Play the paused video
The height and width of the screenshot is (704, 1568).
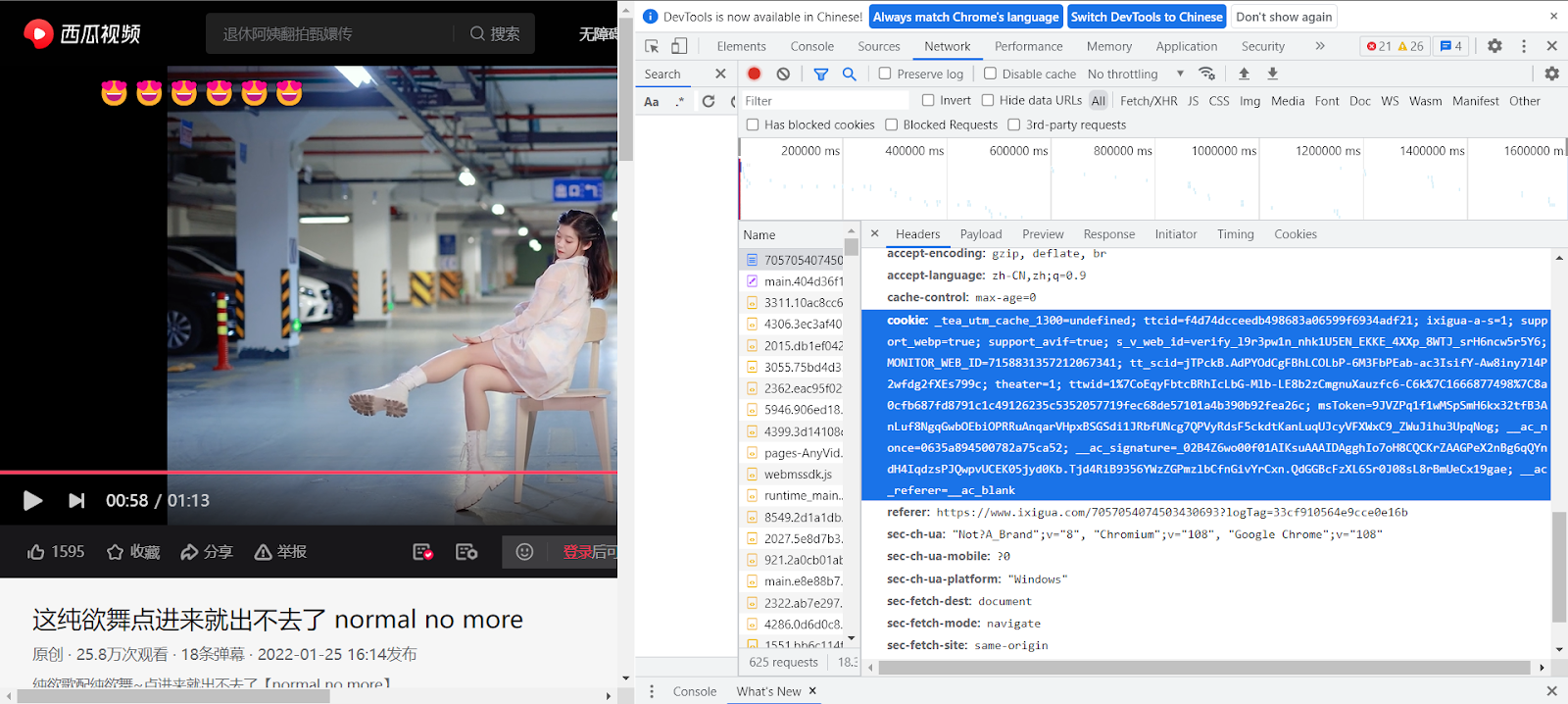(32, 501)
